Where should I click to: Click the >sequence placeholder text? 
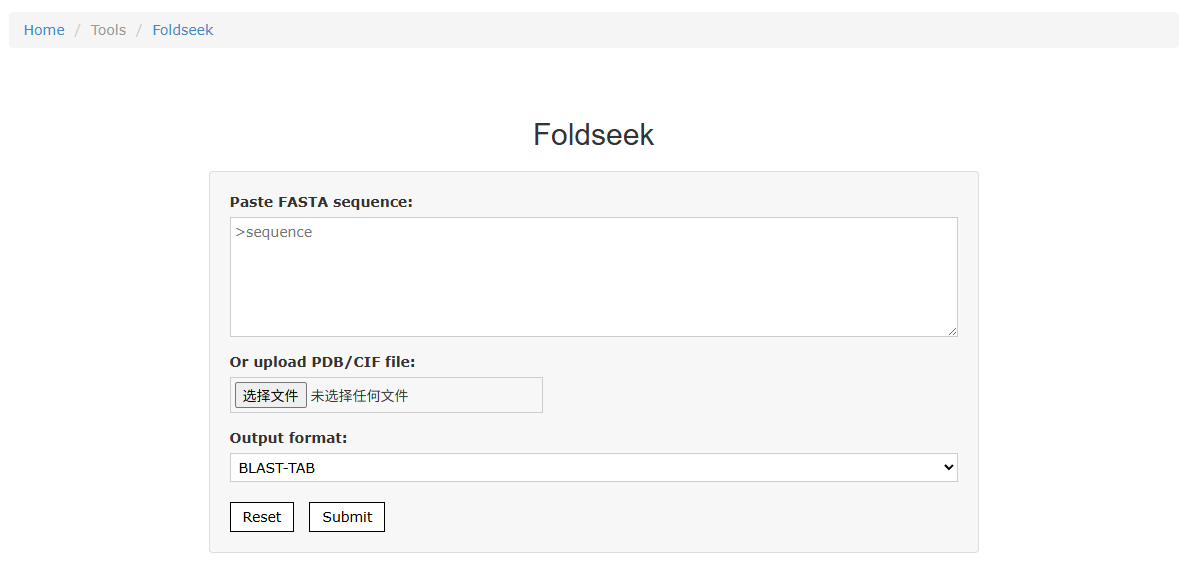274,232
